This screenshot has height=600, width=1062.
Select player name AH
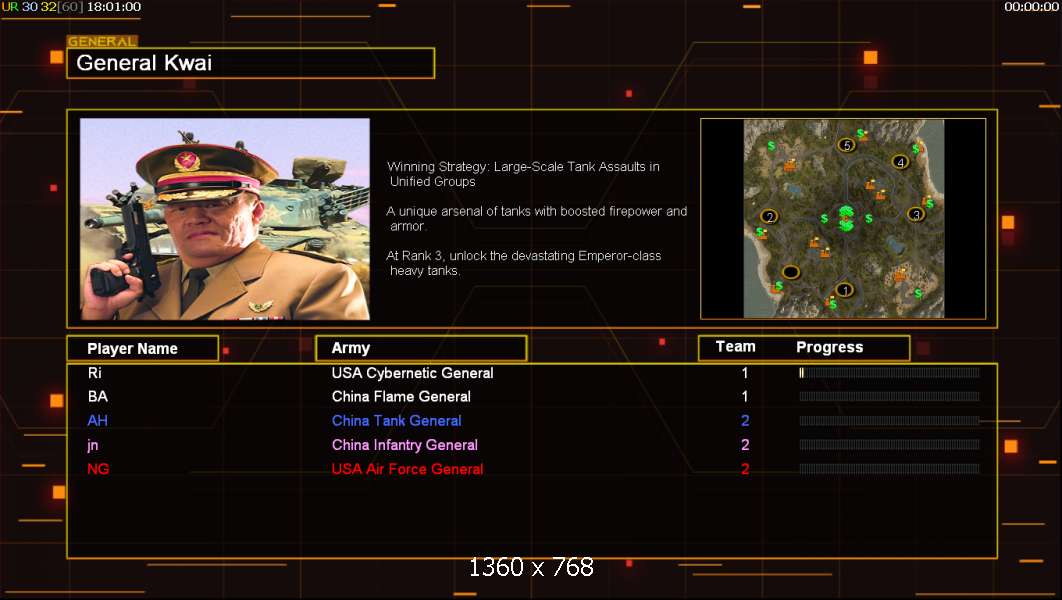[98, 421]
